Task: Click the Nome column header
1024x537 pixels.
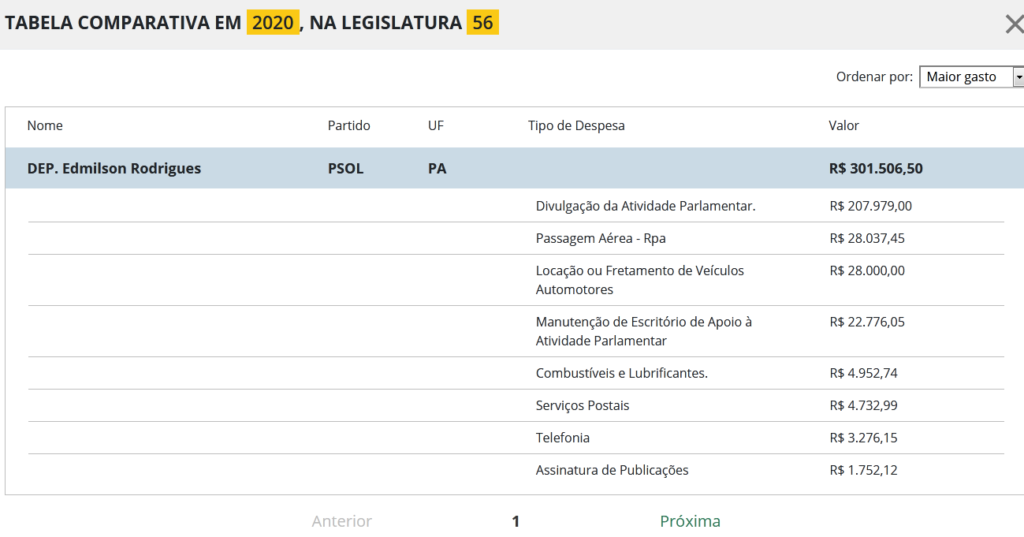Action: [45, 126]
